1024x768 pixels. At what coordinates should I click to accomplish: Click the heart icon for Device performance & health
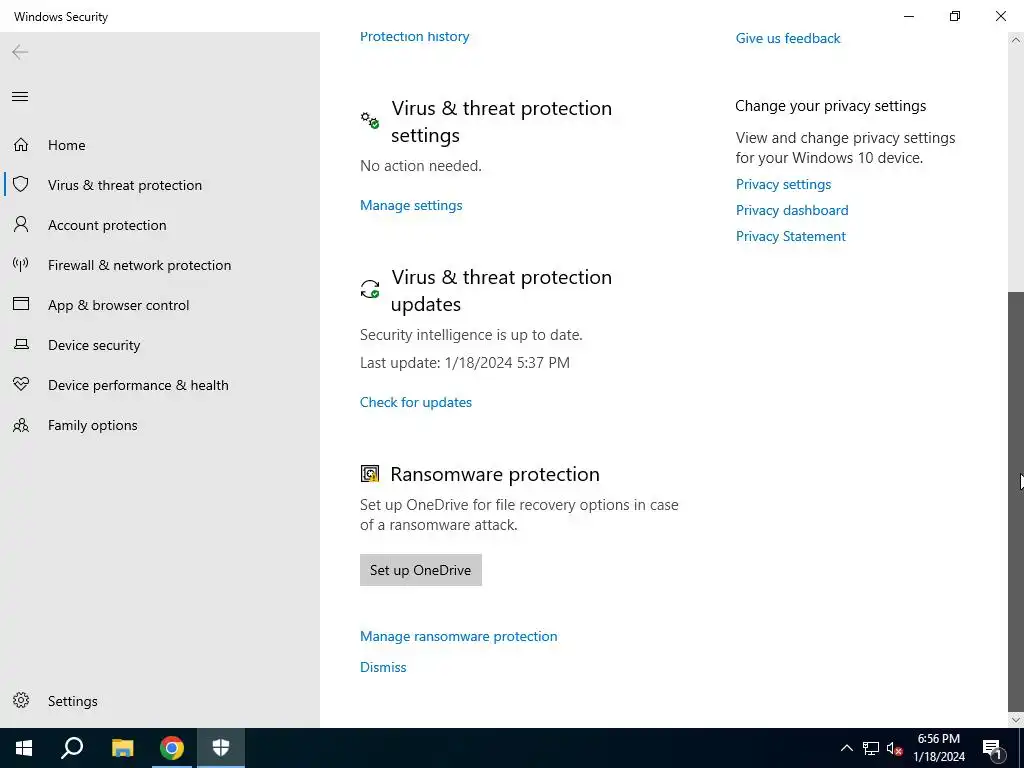pos(21,384)
